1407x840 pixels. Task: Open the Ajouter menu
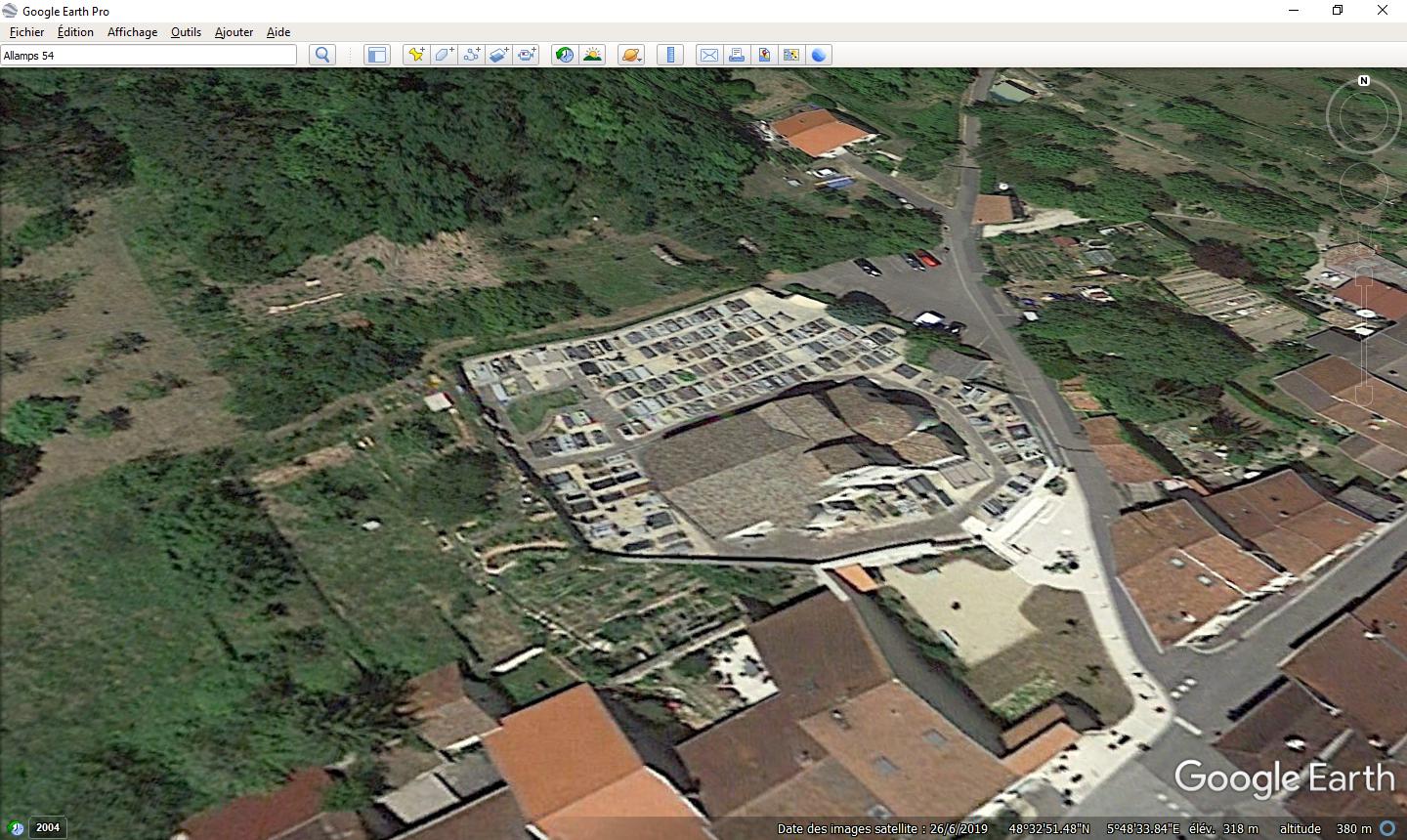(234, 32)
